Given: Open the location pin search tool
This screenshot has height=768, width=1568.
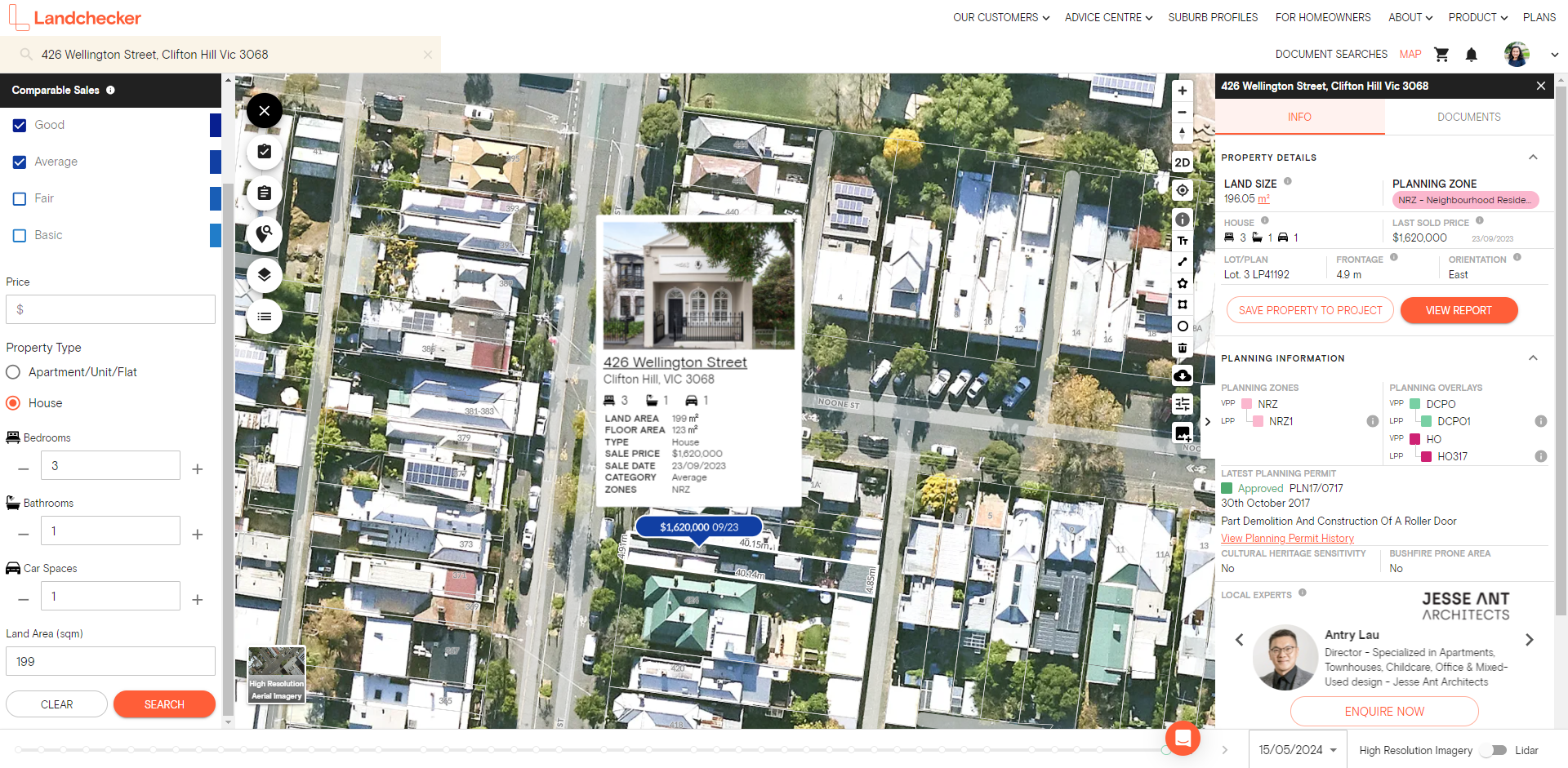Looking at the screenshot, I should 264,234.
